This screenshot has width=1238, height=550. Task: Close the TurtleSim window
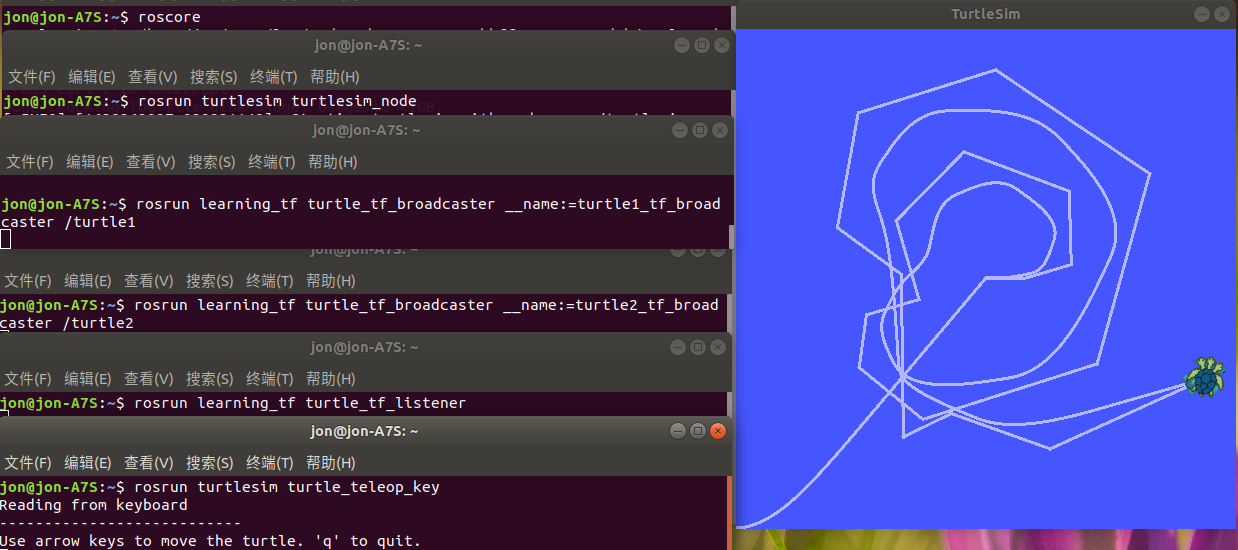click(1222, 14)
